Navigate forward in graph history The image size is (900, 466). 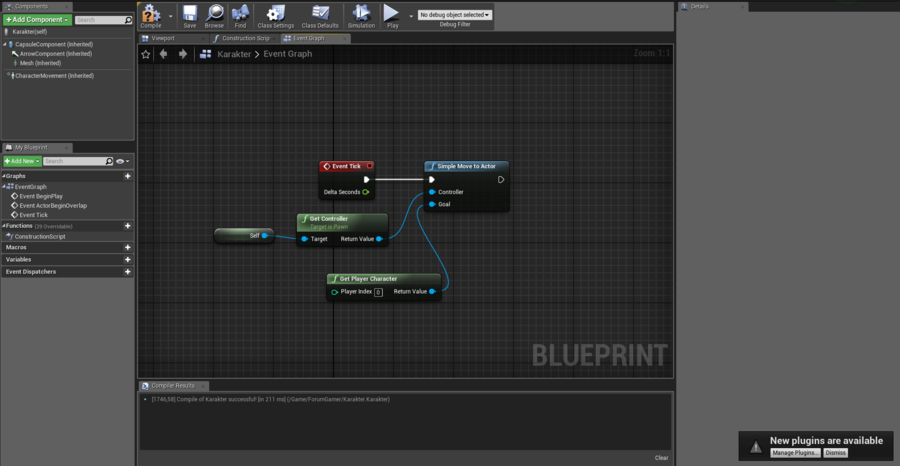pos(183,54)
